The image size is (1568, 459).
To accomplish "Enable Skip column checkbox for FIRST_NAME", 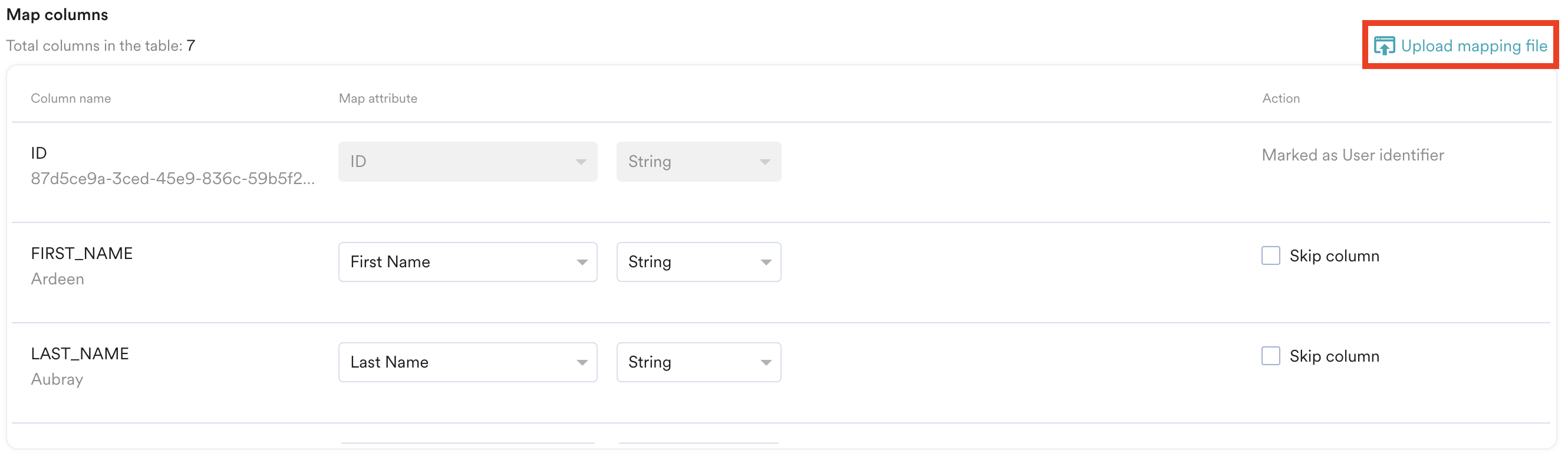I will click(1270, 255).
